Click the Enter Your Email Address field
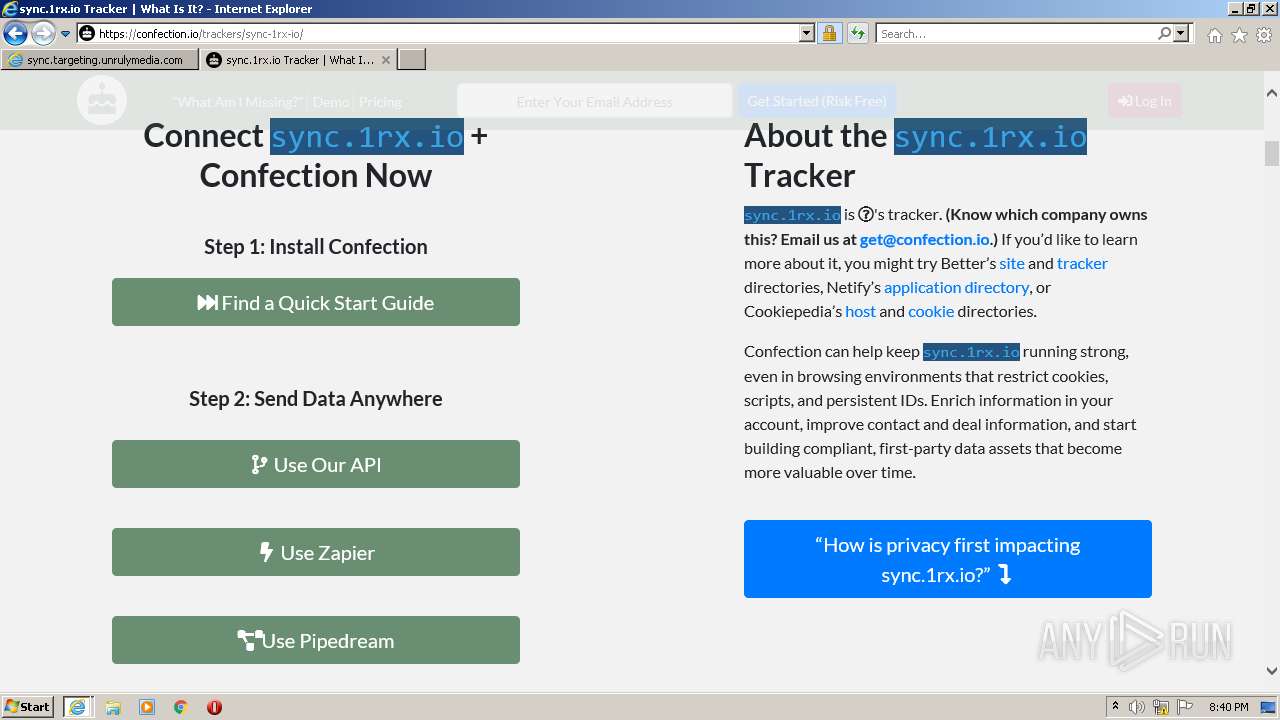The image size is (1280, 720). (x=594, y=101)
